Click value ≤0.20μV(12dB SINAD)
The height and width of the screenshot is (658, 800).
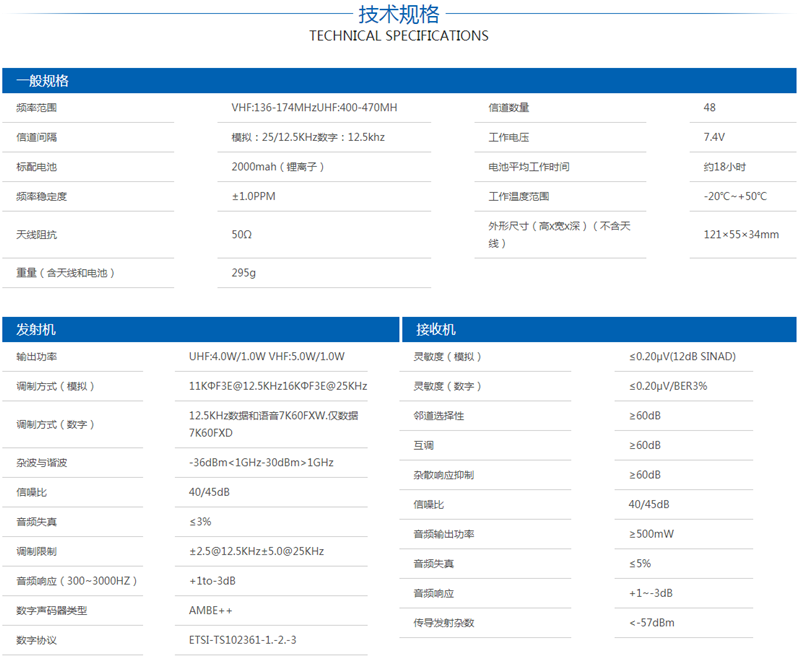click(682, 357)
